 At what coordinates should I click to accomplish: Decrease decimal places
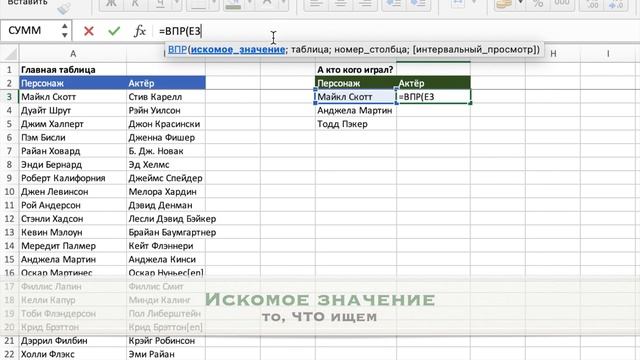616,4
